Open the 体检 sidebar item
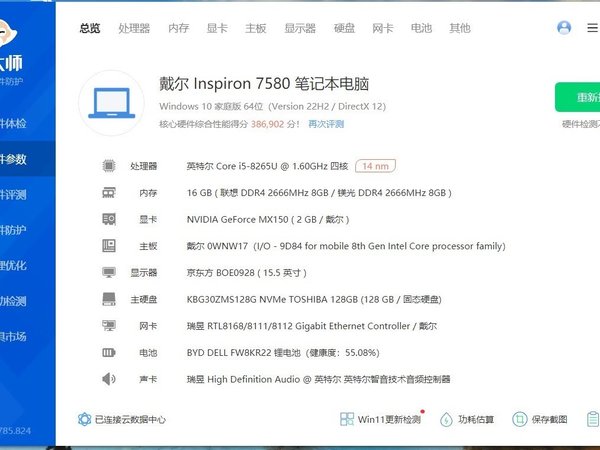 click(28, 123)
